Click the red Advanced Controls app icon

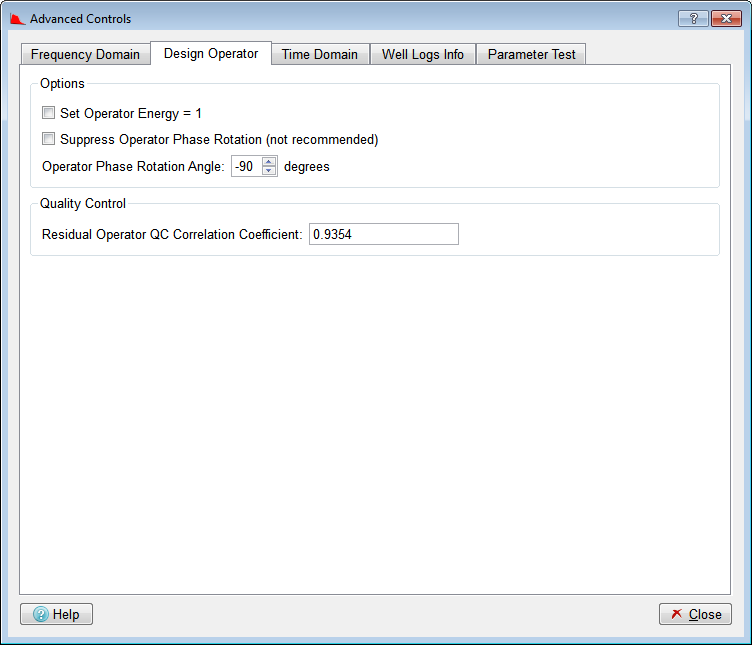[x=17, y=19]
